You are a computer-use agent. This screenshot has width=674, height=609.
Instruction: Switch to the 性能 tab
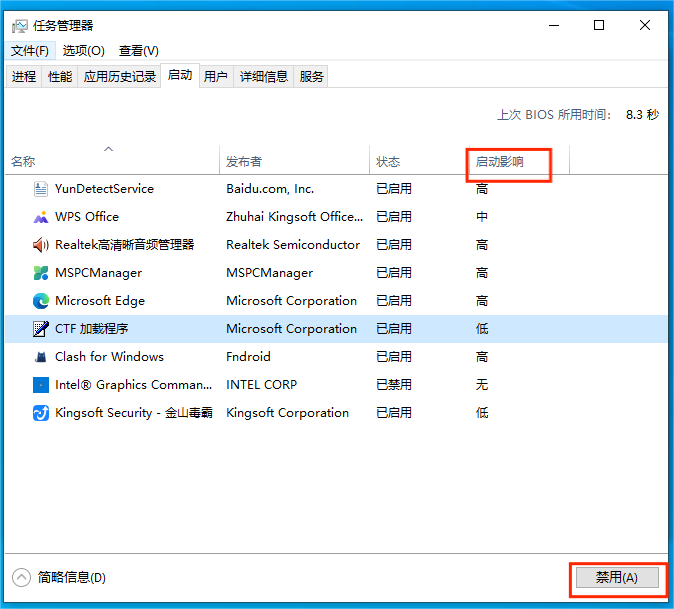tap(60, 76)
